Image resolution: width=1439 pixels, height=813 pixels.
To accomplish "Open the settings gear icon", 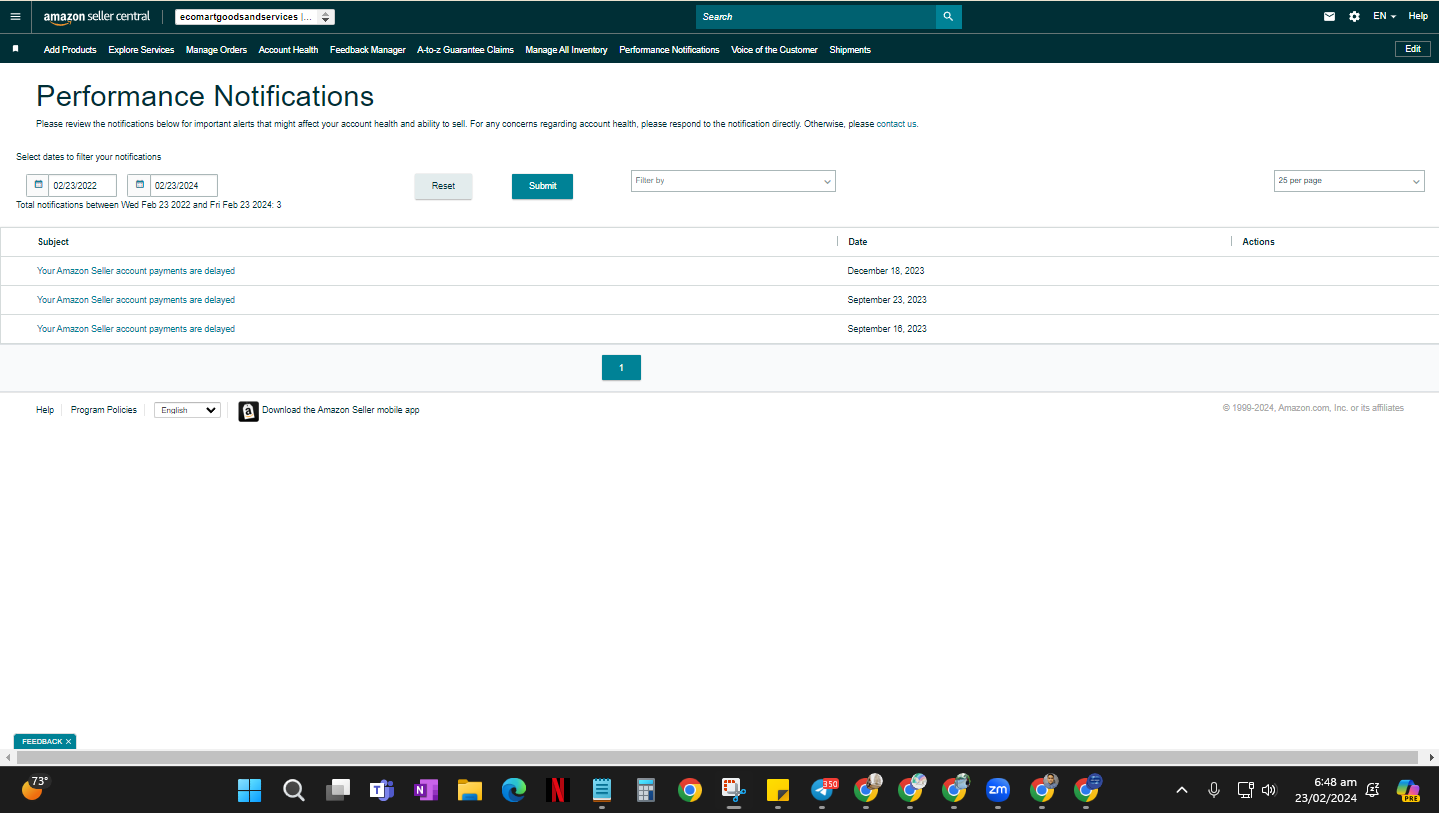I will point(1354,17).
